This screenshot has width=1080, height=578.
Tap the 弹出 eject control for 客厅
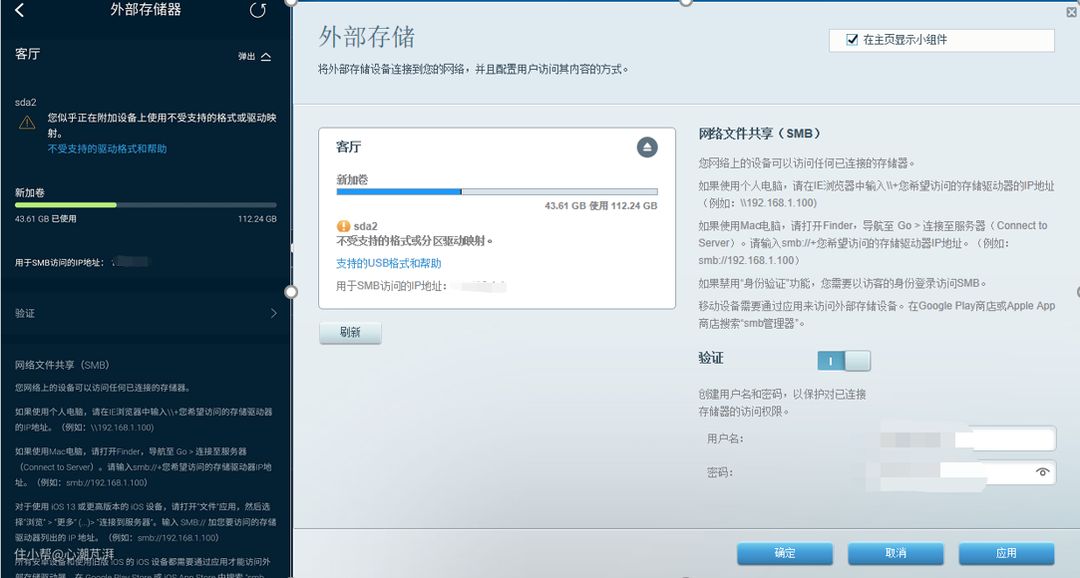[x=255, y=57]
